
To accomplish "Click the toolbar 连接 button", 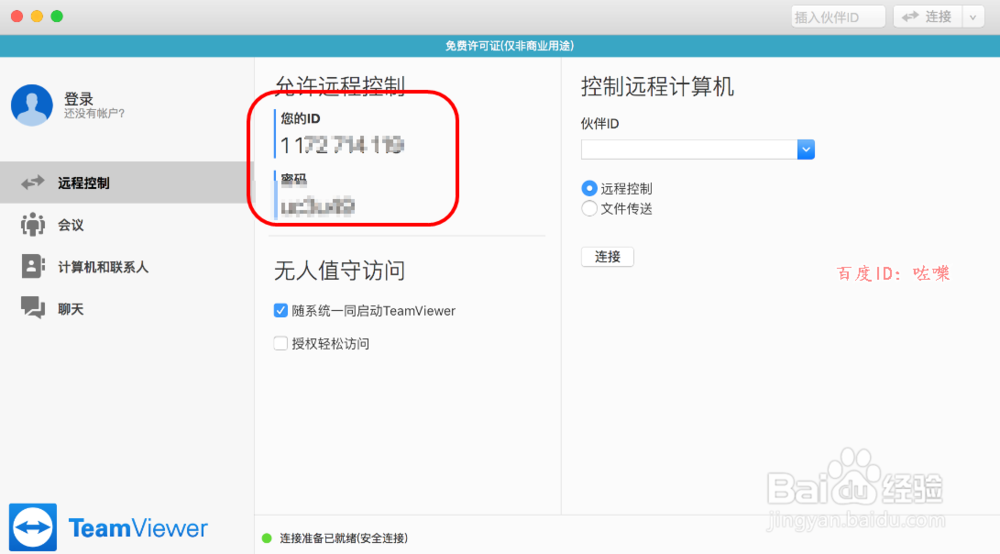I will 927,17.
